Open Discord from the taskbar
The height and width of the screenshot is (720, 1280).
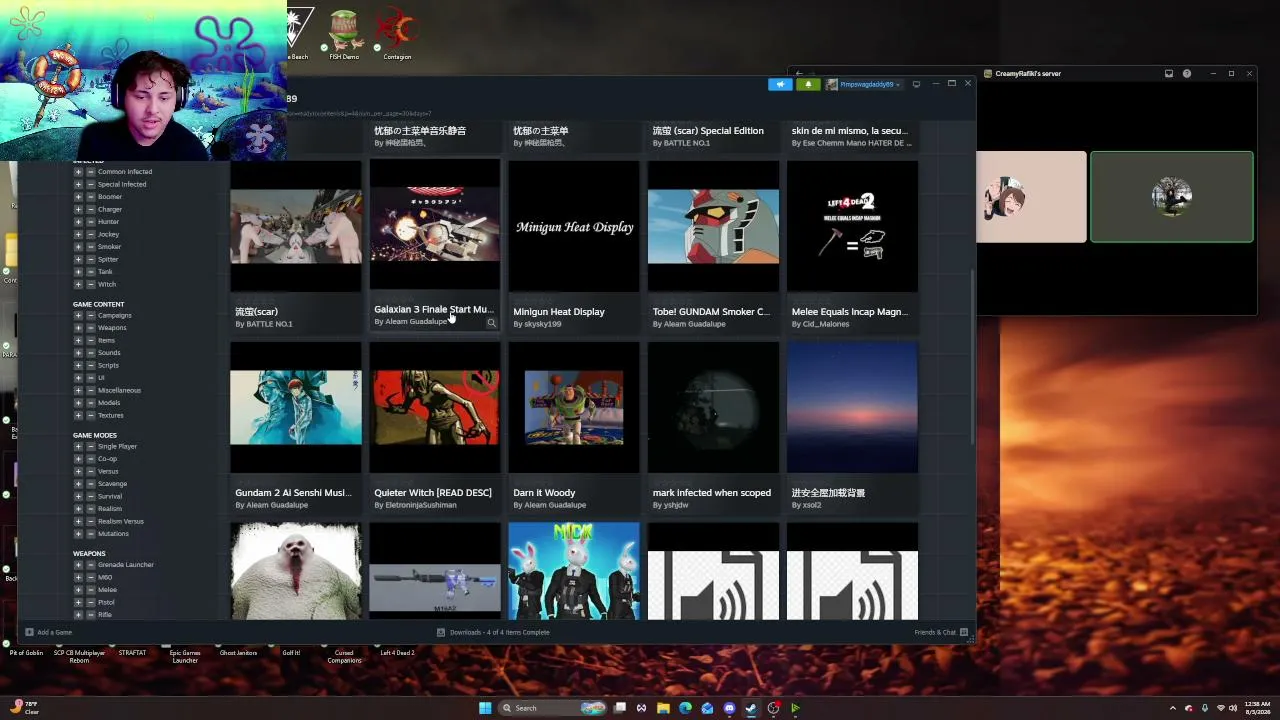[x=729, y=708]
